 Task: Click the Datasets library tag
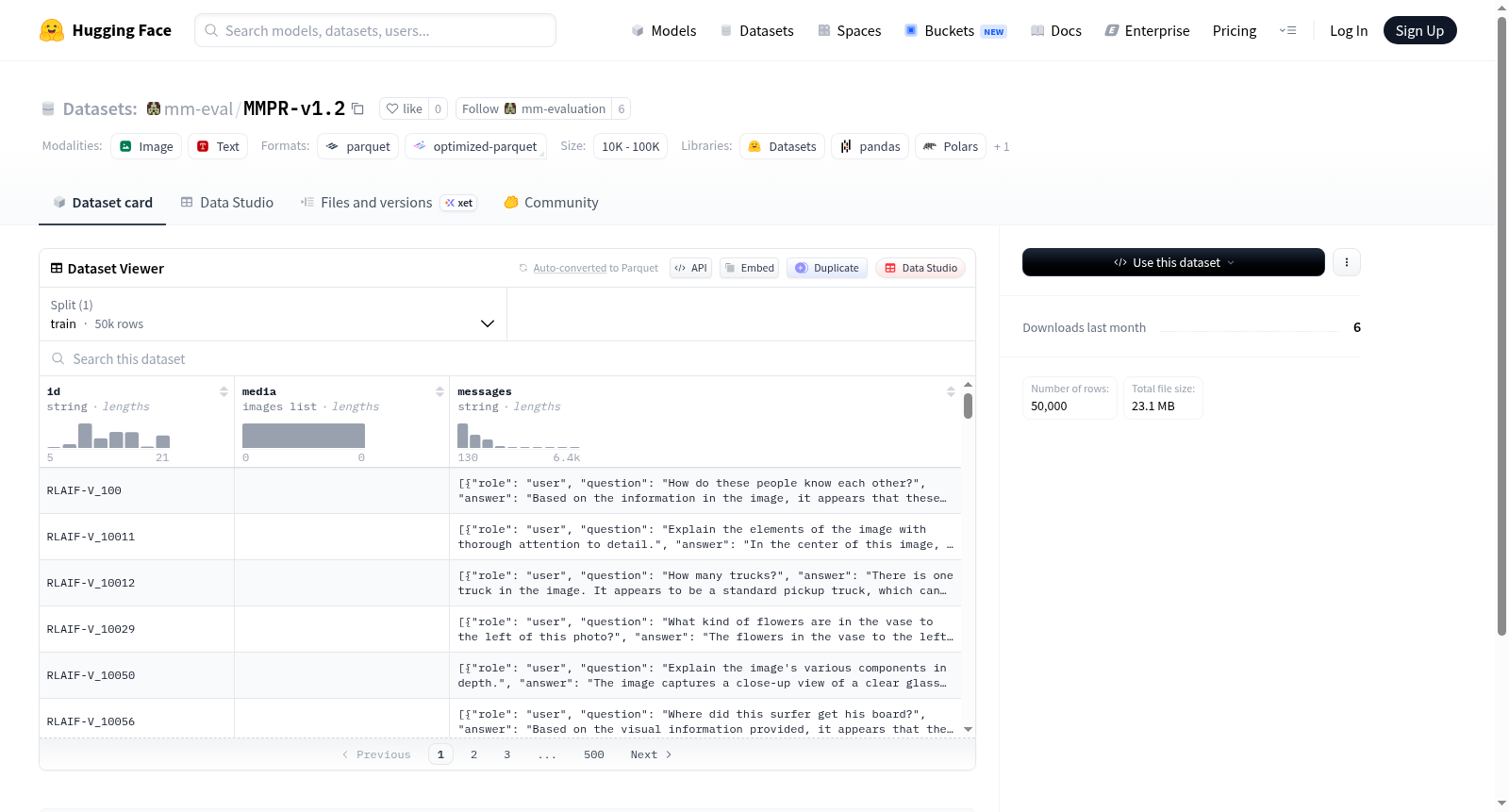coord(783,146)
